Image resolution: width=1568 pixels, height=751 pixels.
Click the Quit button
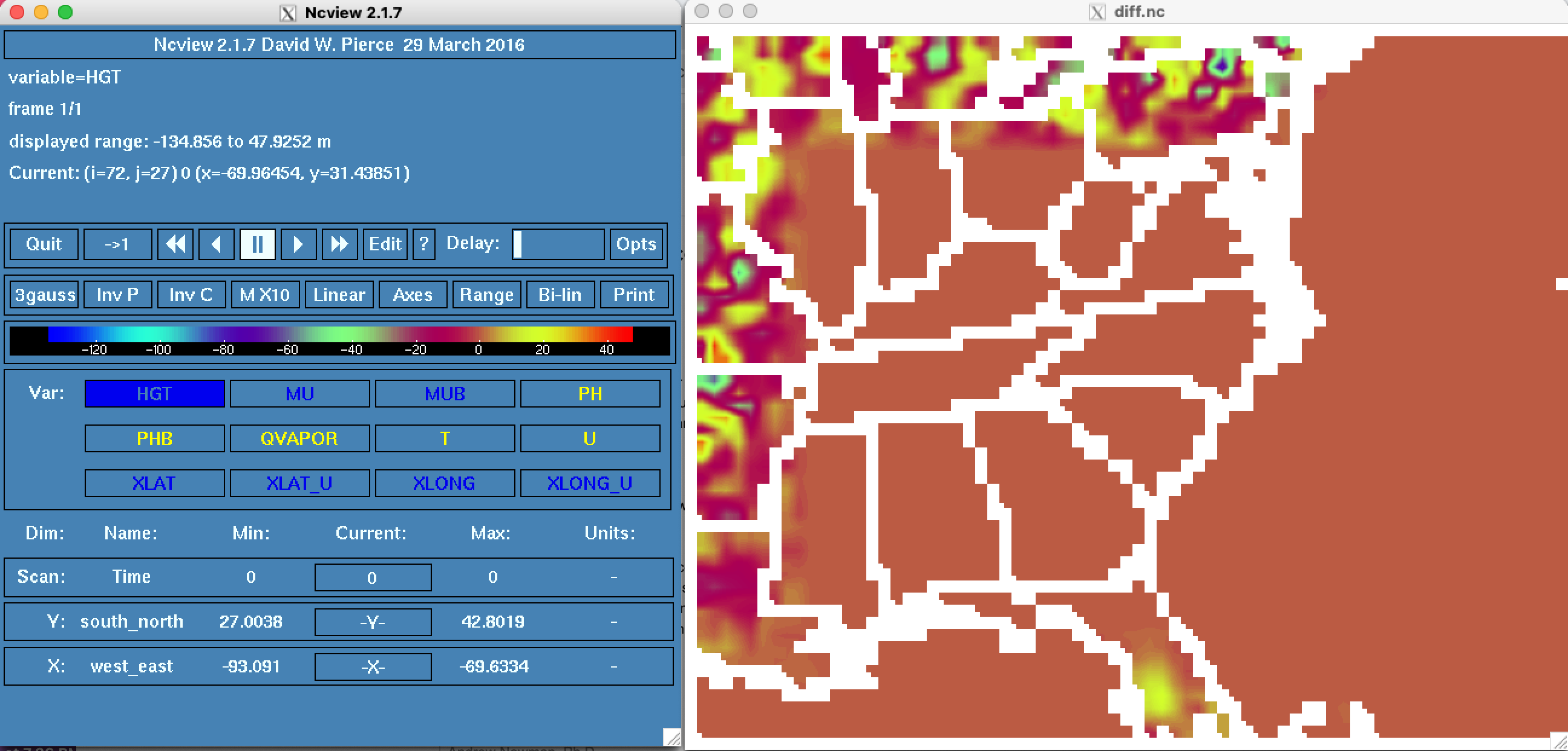[44, 244]
